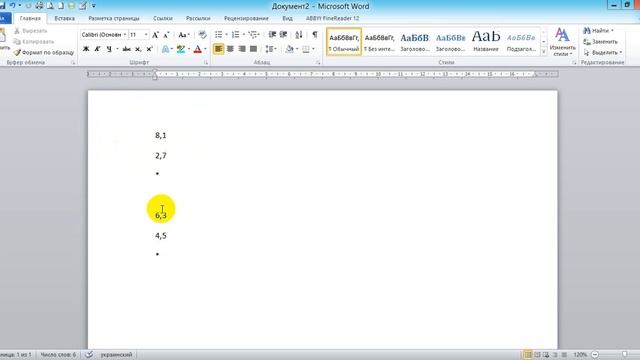Open the font size 11 dropdown
Image resolution: width=640 pixels, height=360 pixels.
coord(146,35)
